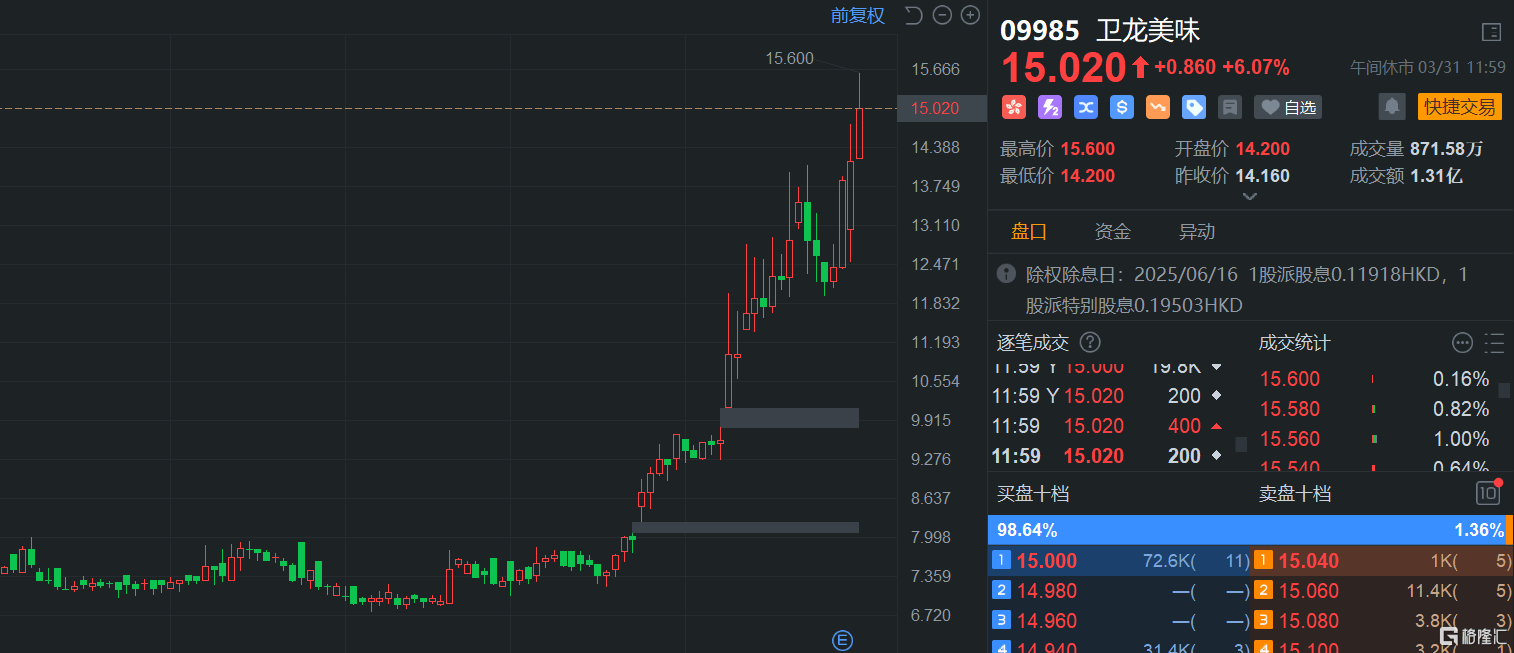Switch to the 资金 tab
This screenshot has height=653, width=1514.
click(1112, 232)
